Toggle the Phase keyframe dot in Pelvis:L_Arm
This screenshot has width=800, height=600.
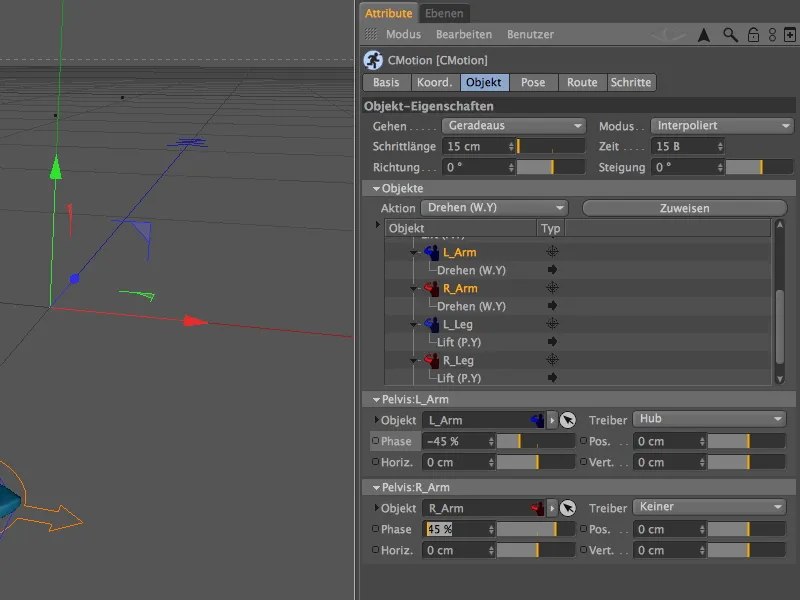pyautogui.click(x=376, y=440)
